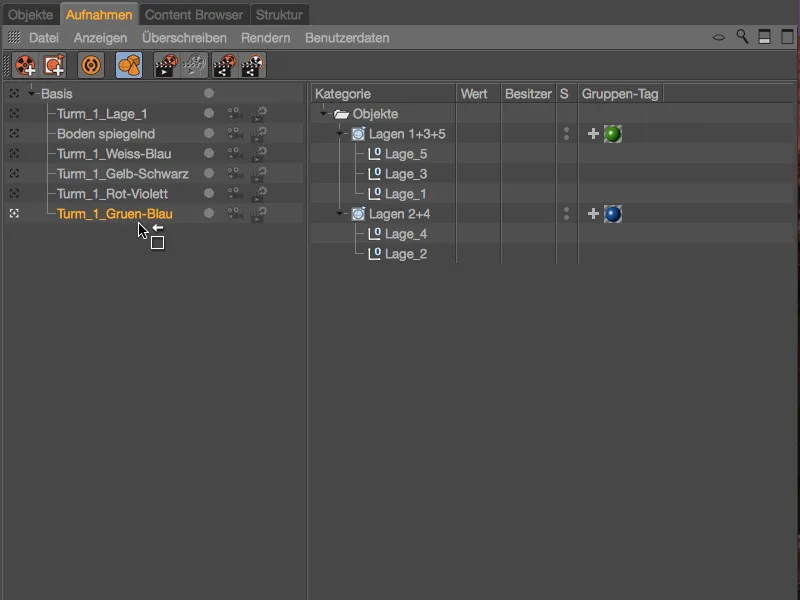Click the third clapperboard icon with share symbol

tap(224, 65)
